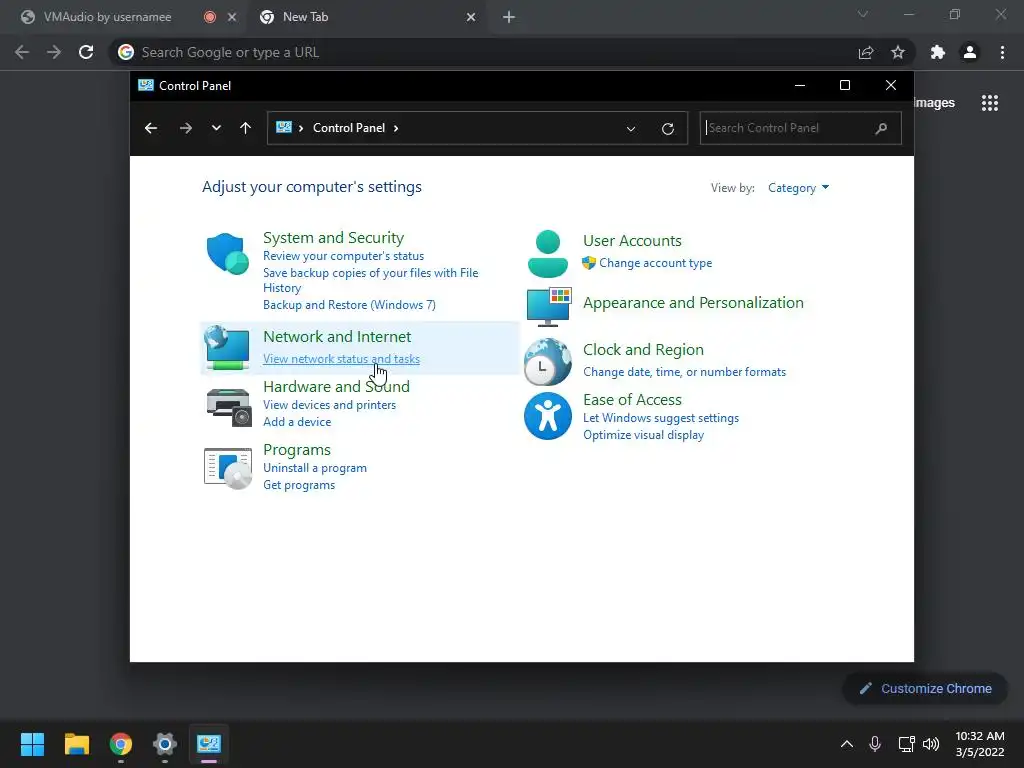Go back in Control Panel navigation

151,128
